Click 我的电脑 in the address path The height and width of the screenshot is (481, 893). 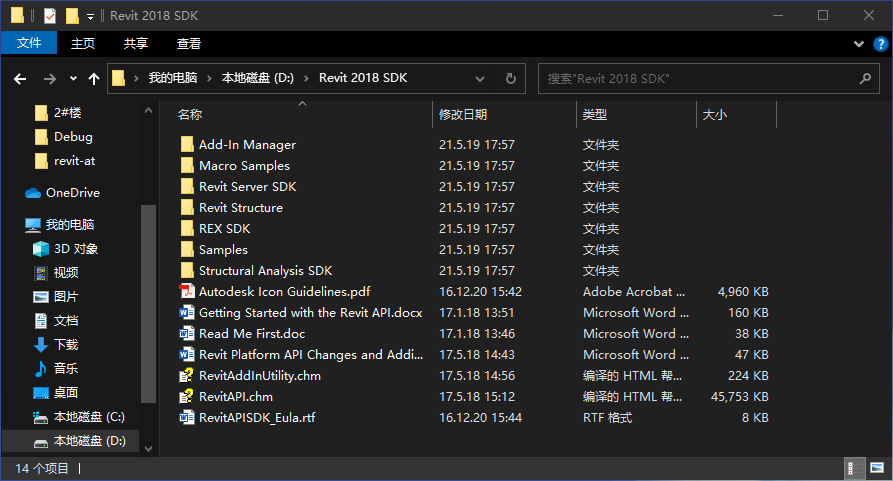point(173,78)
